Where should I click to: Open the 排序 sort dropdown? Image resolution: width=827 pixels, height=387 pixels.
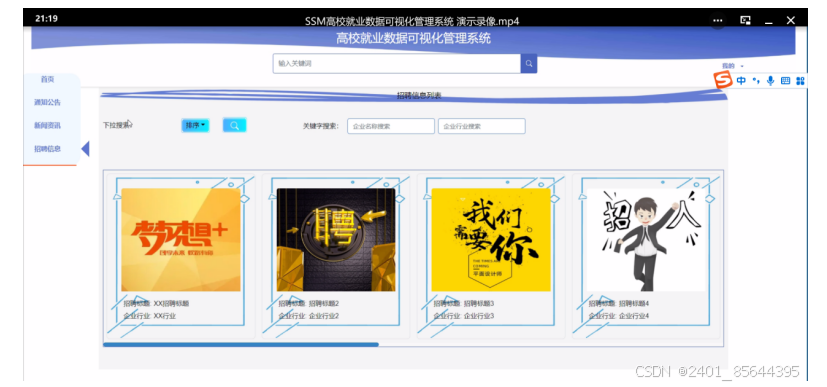click(x=195, y=125)
